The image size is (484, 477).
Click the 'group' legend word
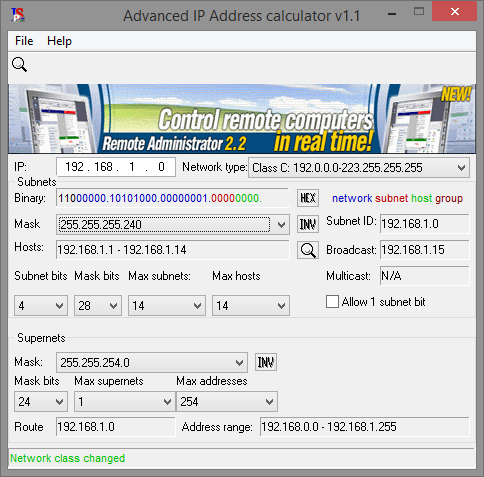(x=449, y=199)
